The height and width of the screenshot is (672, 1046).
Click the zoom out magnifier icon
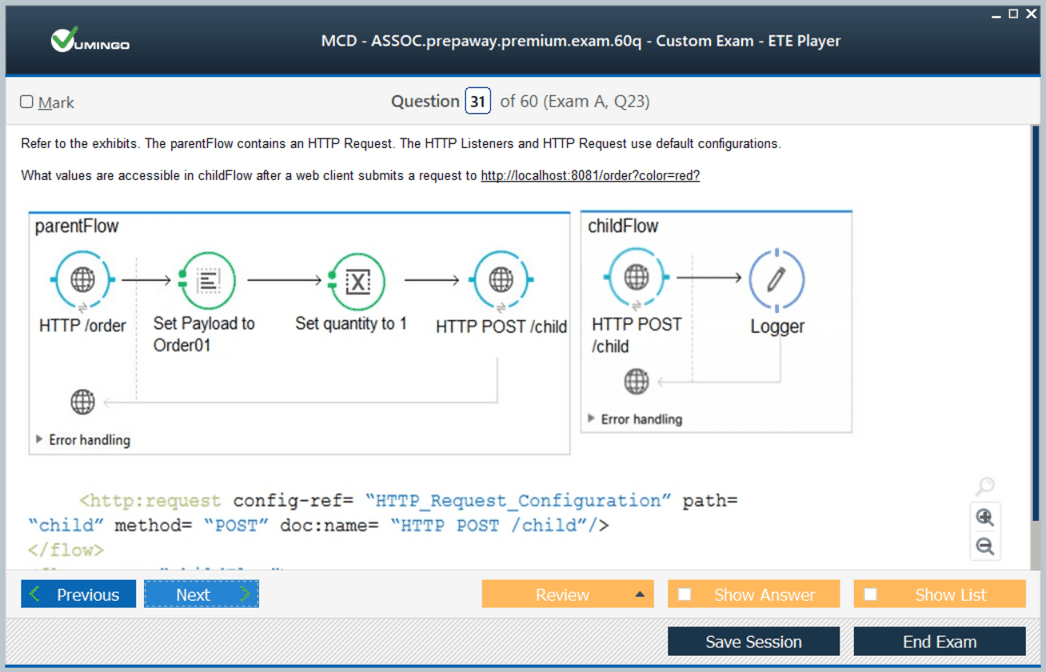tap(985, 547)
